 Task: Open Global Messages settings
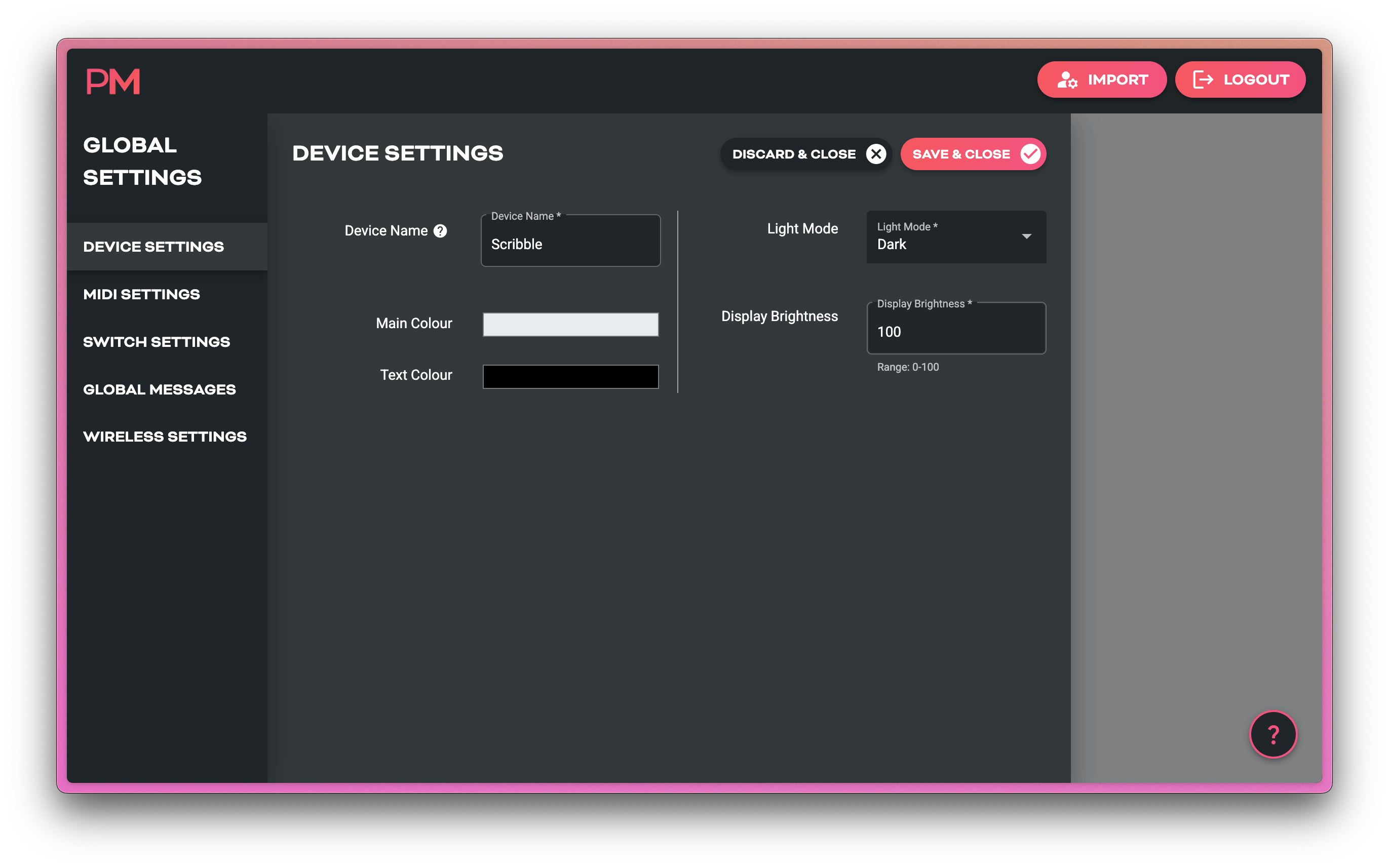click(160, 388)
